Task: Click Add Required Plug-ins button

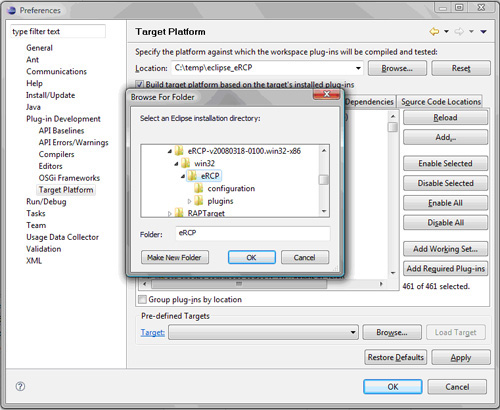Action: pos(445,268)
